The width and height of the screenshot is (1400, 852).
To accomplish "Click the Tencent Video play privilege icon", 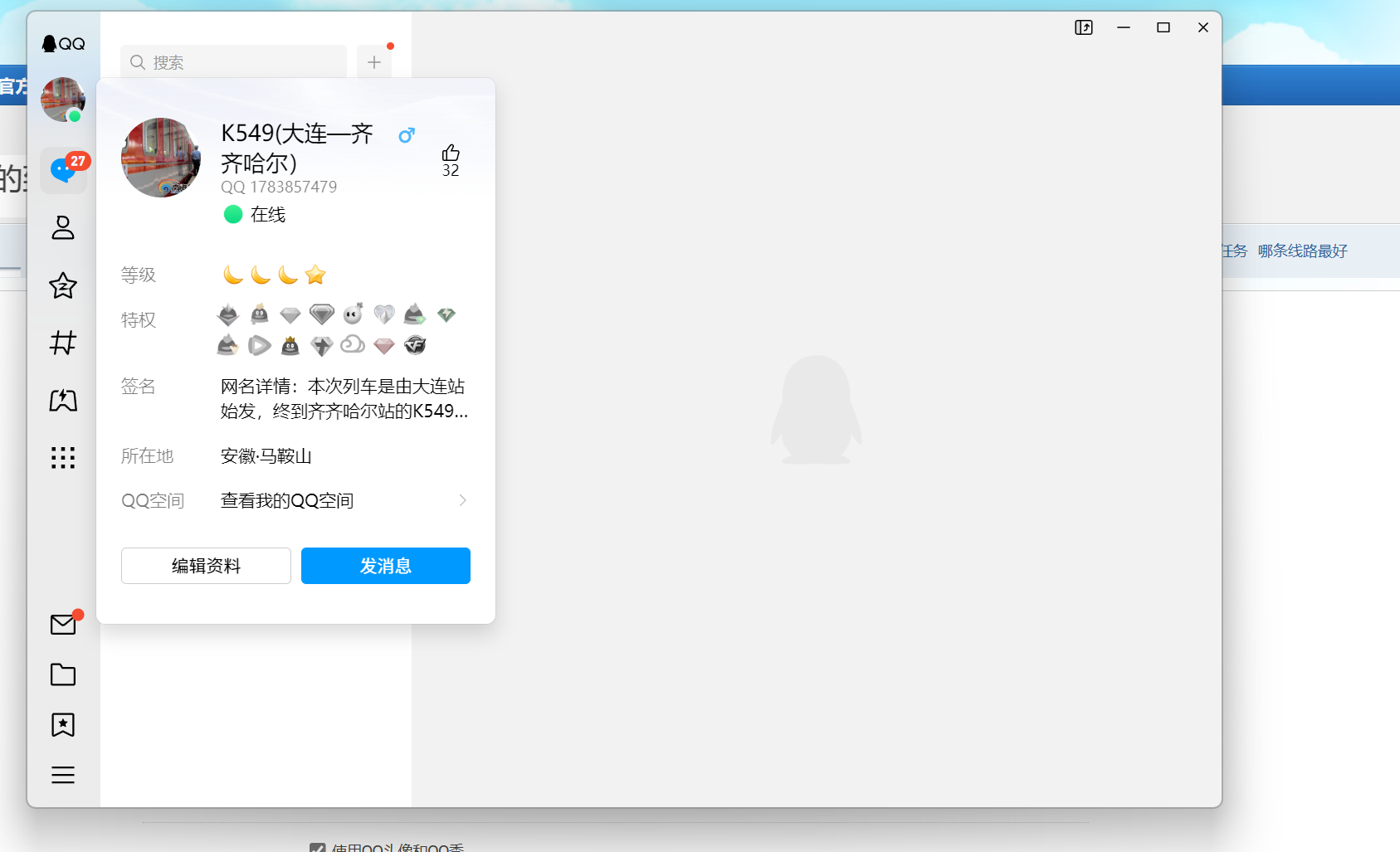I will coord(259,345).
